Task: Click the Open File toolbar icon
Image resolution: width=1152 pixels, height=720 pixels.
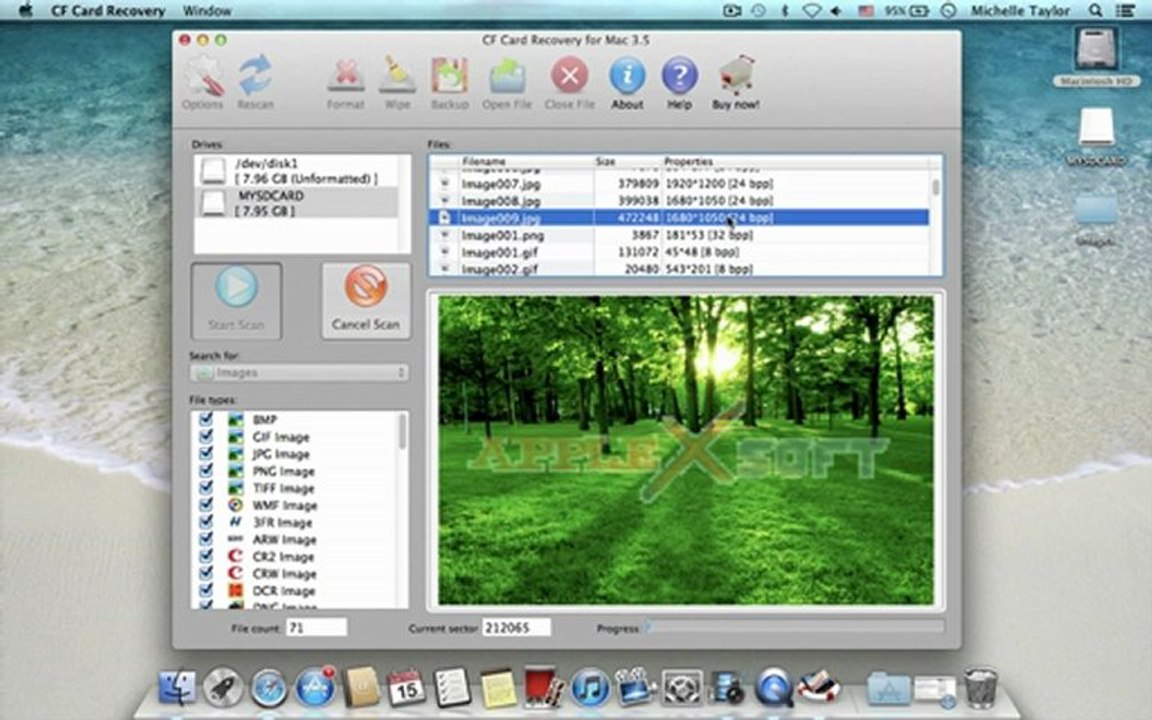Action: coord(507,82)
